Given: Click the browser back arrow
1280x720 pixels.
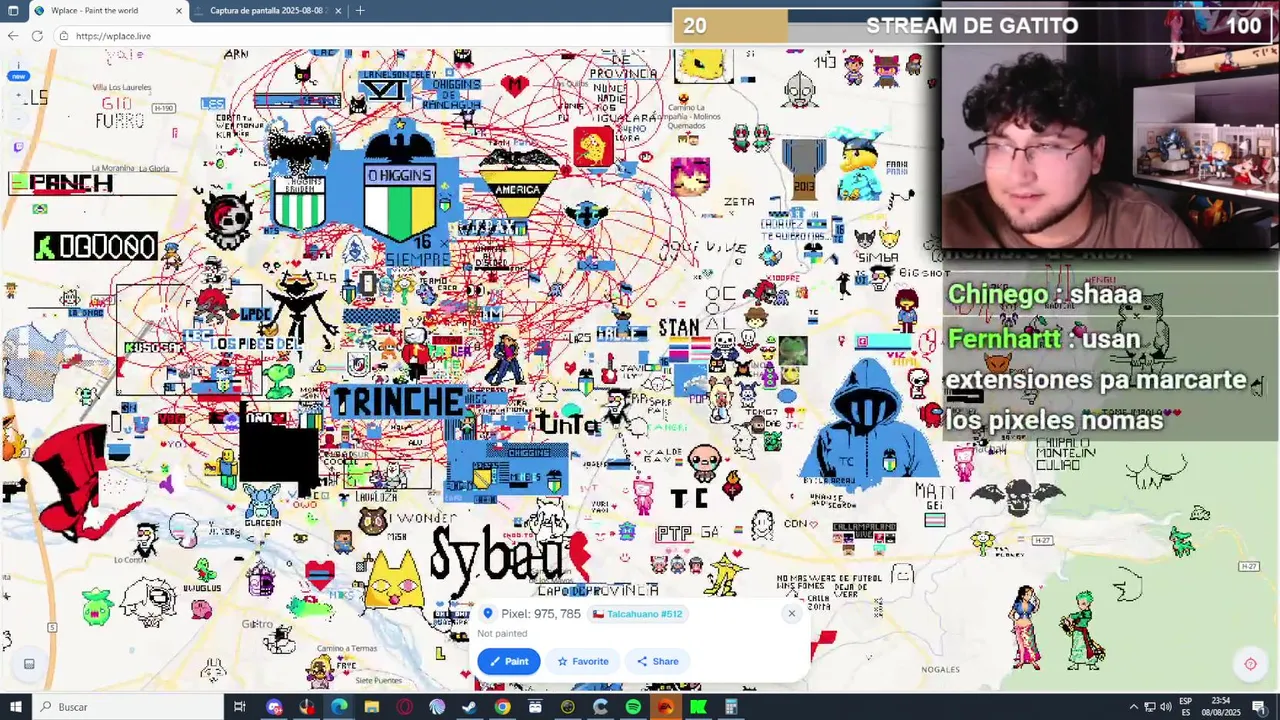Looking at the screenshot, I should tap(13, 36).
